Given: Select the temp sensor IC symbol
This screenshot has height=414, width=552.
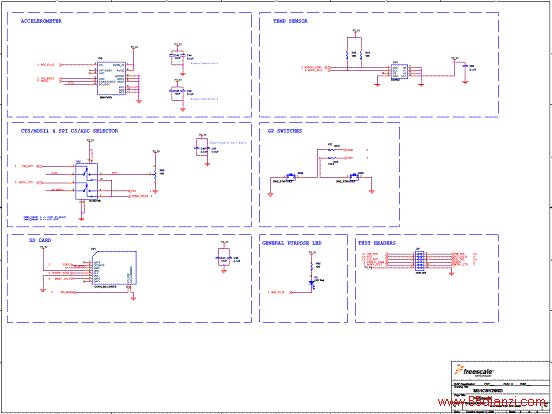Looking at the screenshot, I should [400, 71].
